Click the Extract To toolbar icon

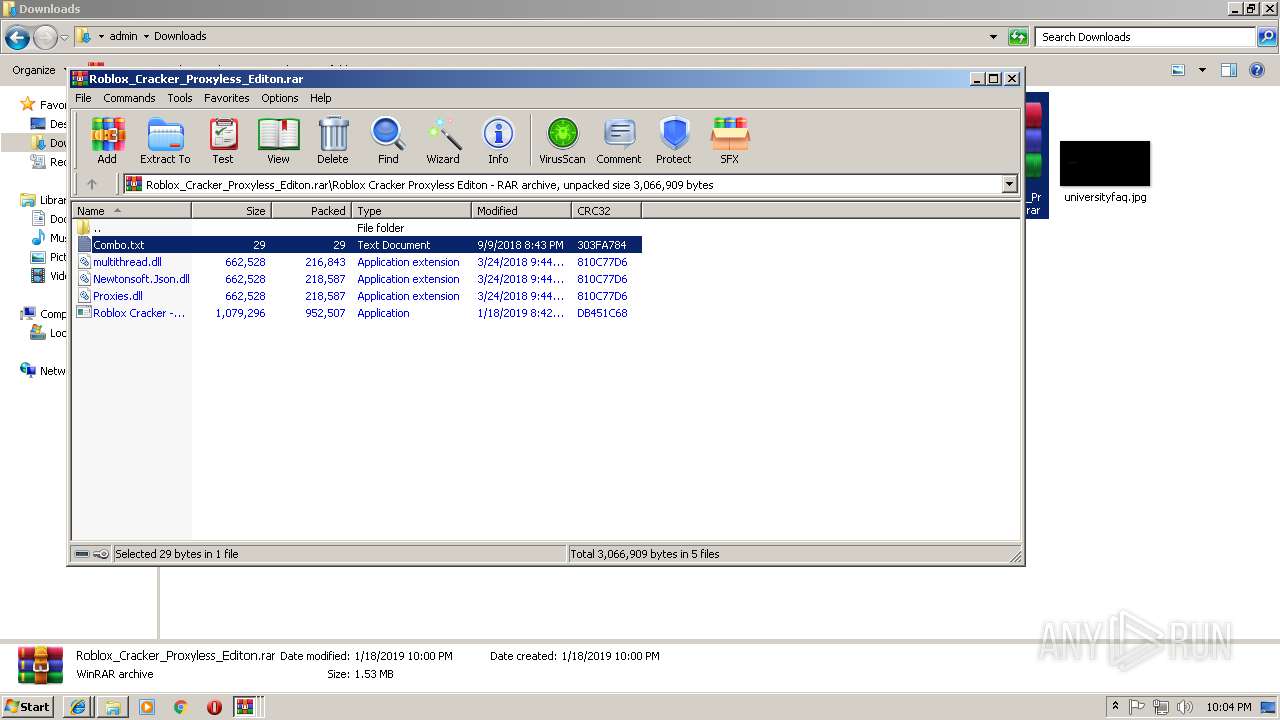point(165,141)
